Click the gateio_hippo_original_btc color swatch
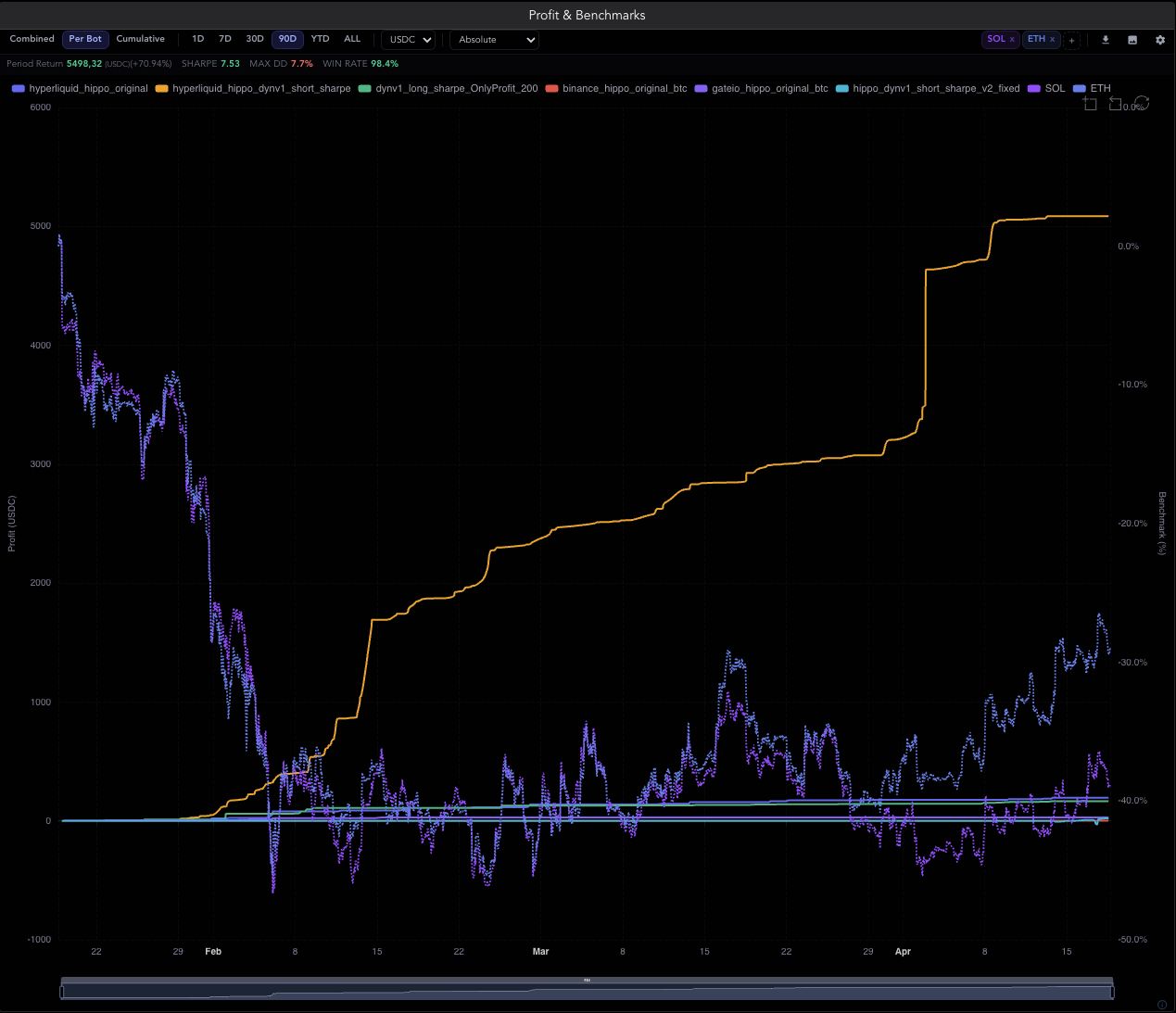The height and width of the screenshot is (1013, 1176). [702, 89]
